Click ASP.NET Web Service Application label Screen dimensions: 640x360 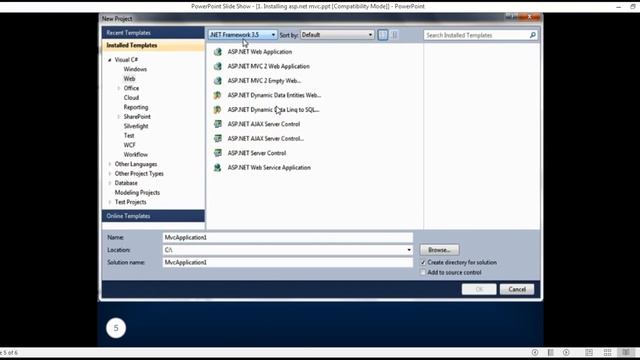pyautogui.click(x=269, y=167)
